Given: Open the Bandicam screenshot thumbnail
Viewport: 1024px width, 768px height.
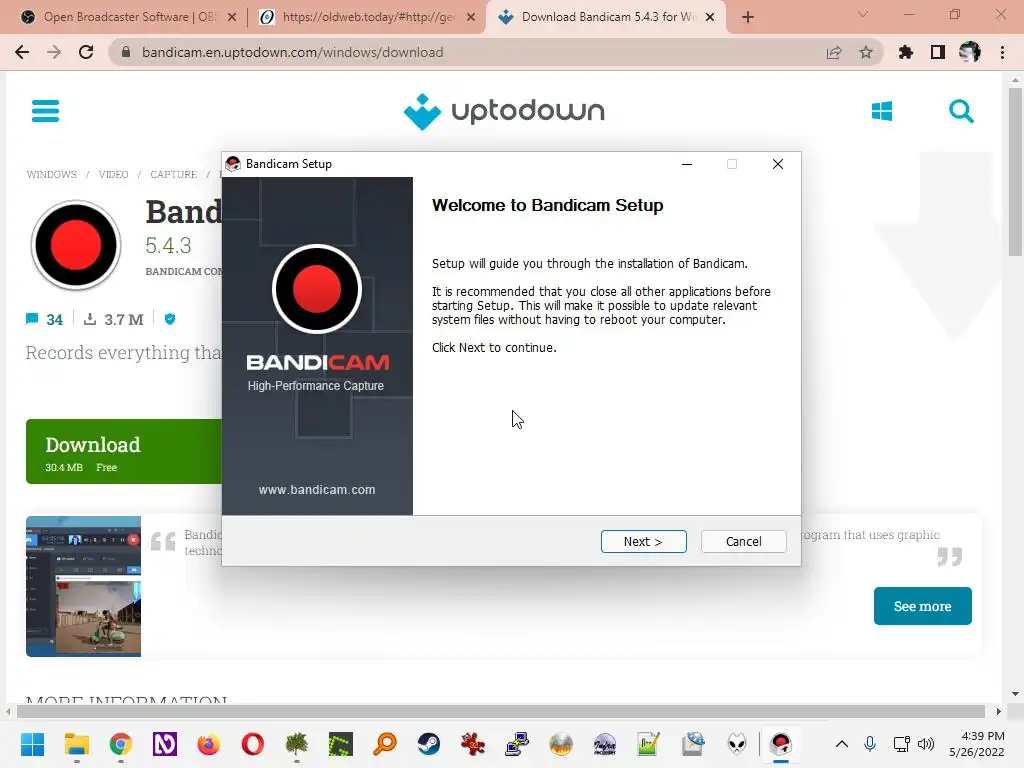Looking at the screenshot, I should (84, 586).
